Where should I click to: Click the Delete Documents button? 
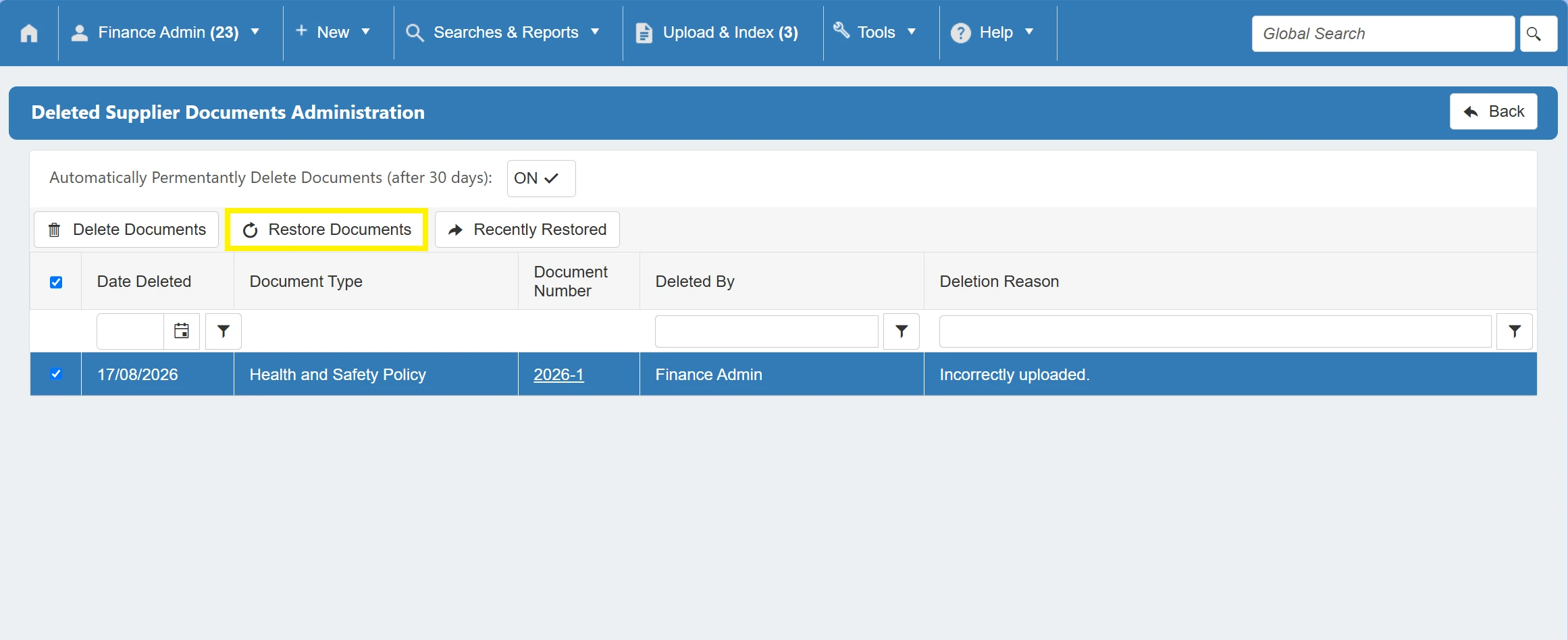point(126,230)
